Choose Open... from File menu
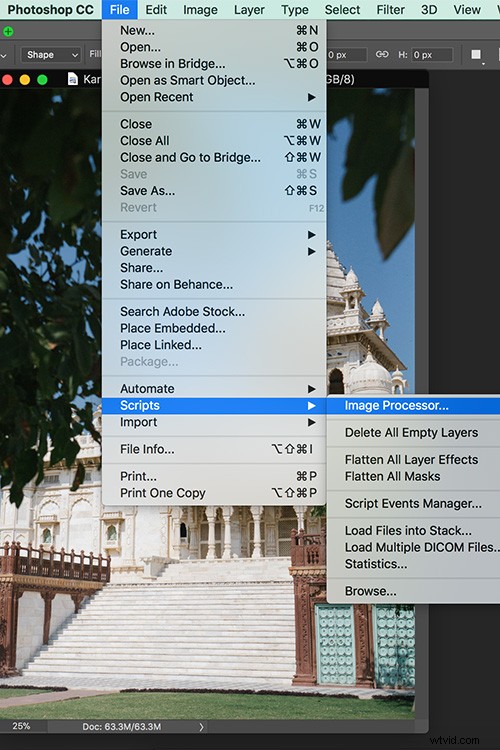 click(x=214, y=47)
